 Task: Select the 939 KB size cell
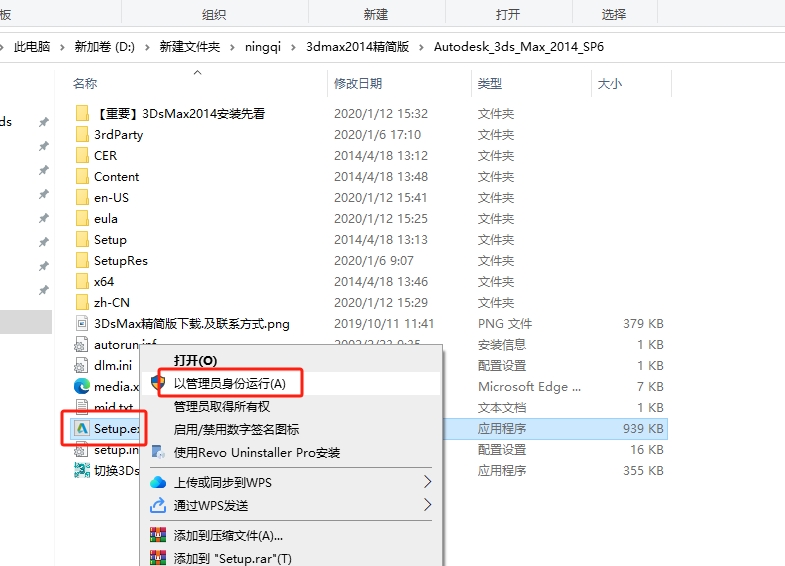[x=643, y=429]
